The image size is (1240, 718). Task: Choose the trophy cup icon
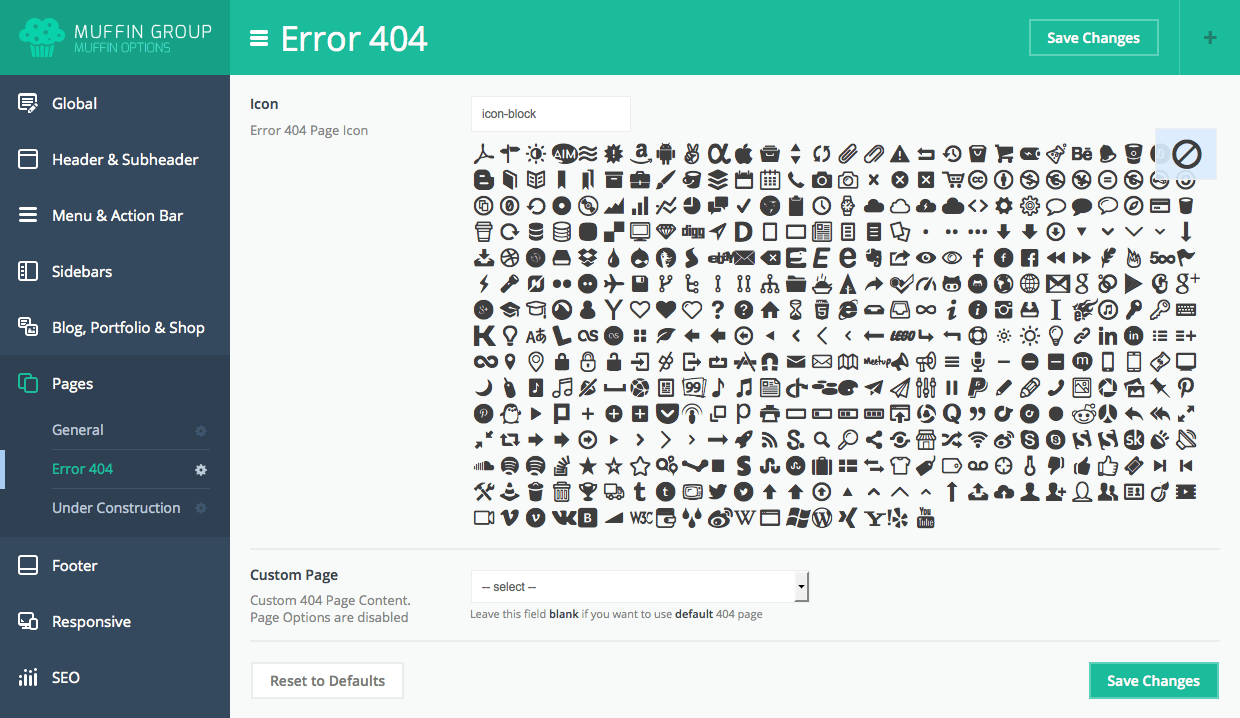click(x=587, y=492)
